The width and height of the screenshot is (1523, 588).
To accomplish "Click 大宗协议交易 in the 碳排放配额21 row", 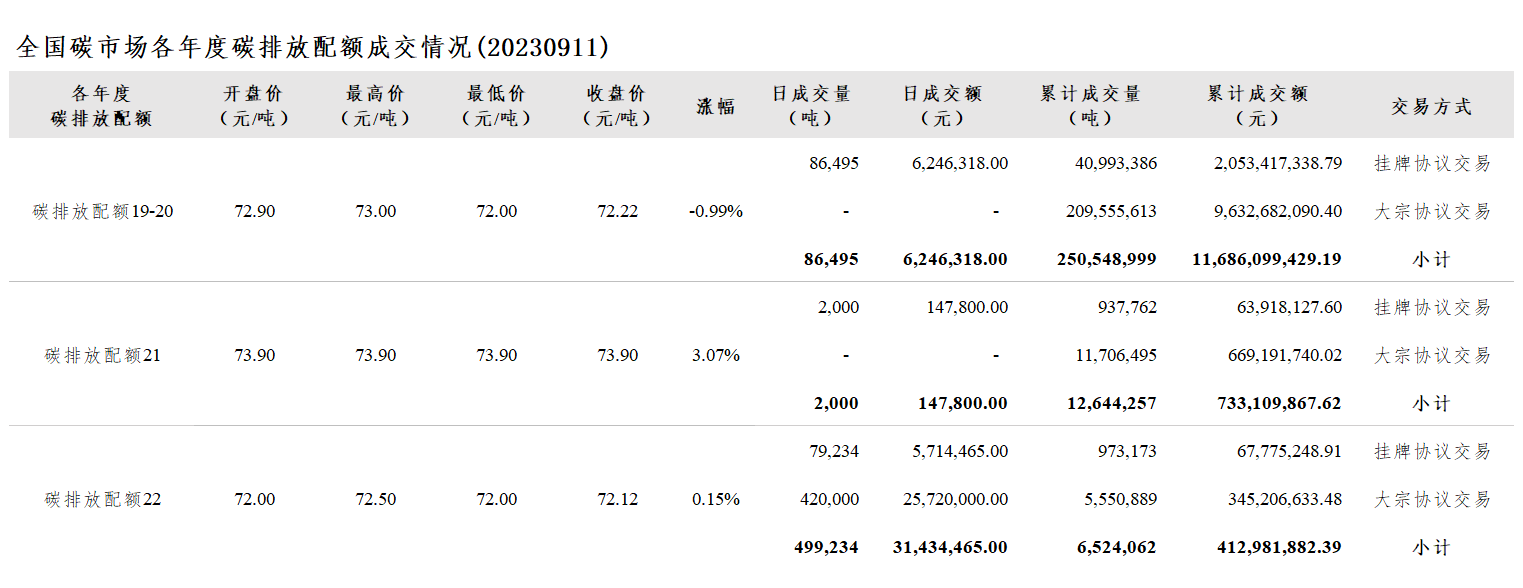I will (x=1432, y=355).
